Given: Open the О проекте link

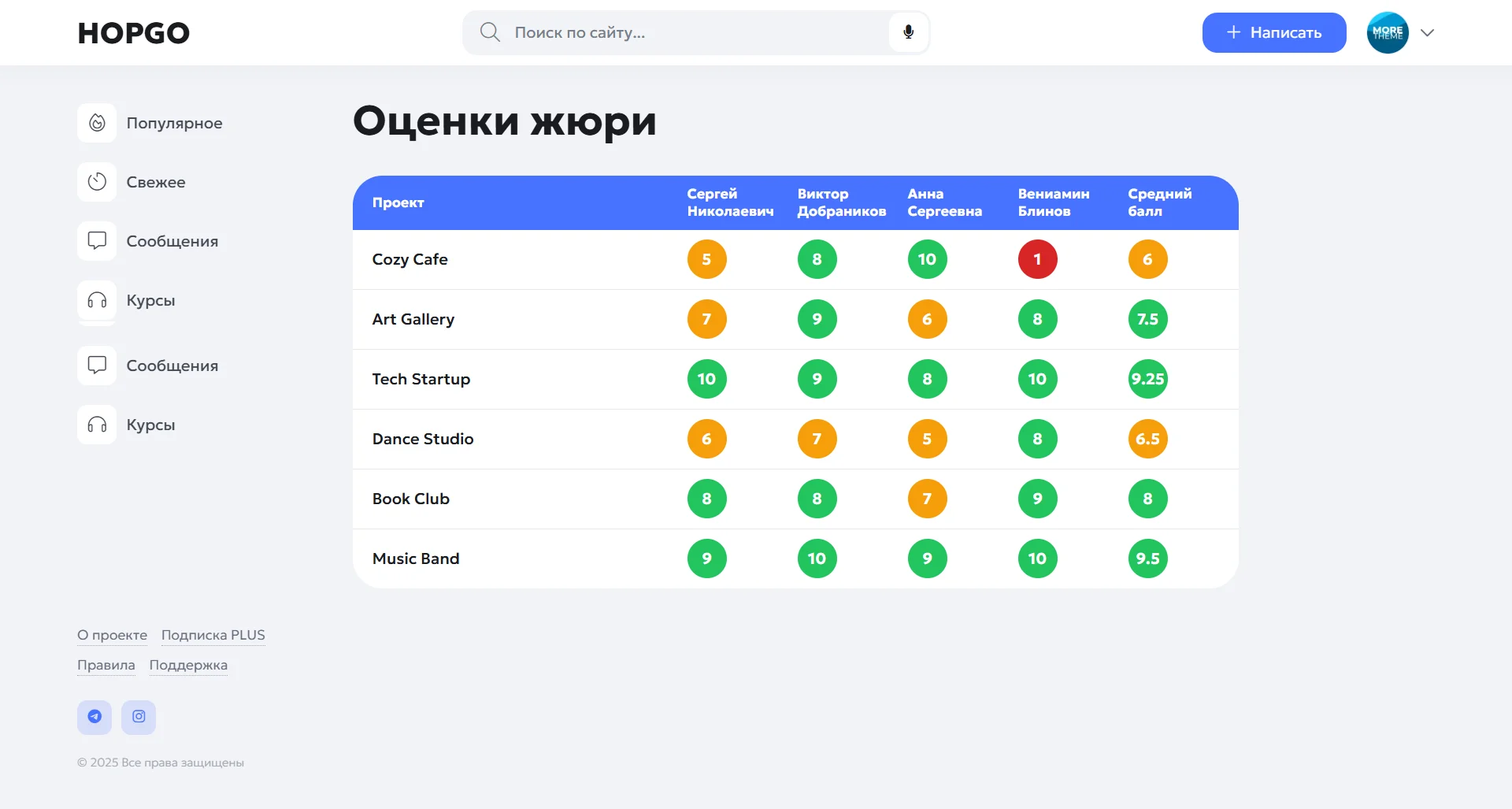Looking at the screenshot, I should pos(112,635).
